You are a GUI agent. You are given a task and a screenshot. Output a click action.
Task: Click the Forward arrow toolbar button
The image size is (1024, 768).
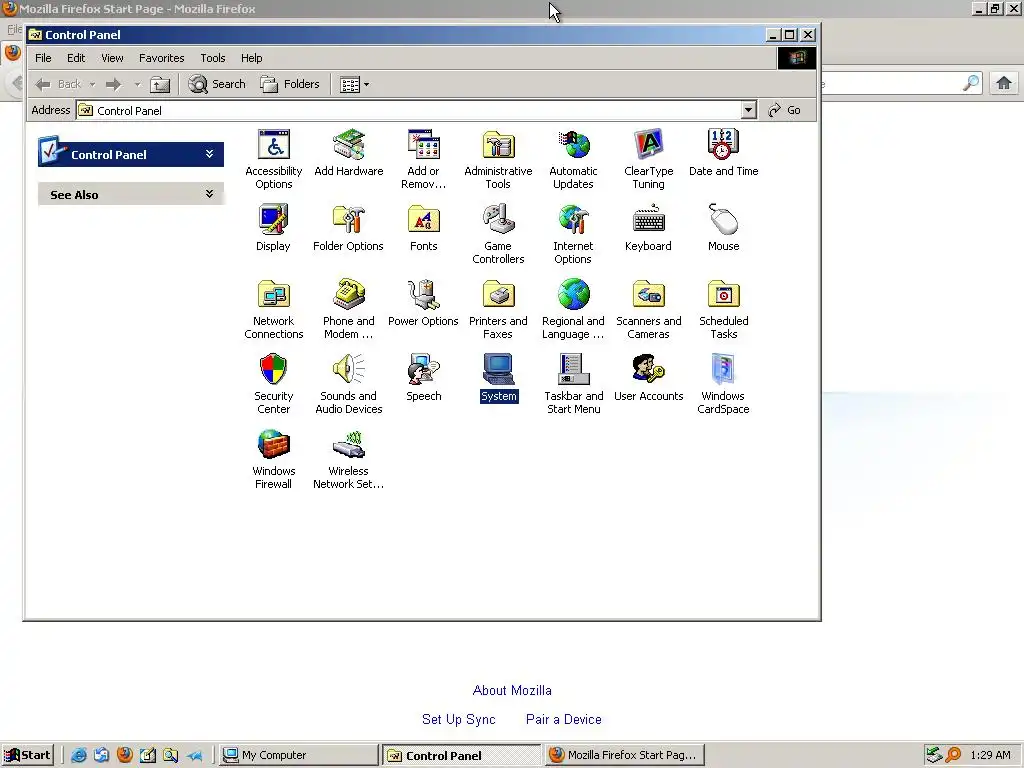click(114, 84)
